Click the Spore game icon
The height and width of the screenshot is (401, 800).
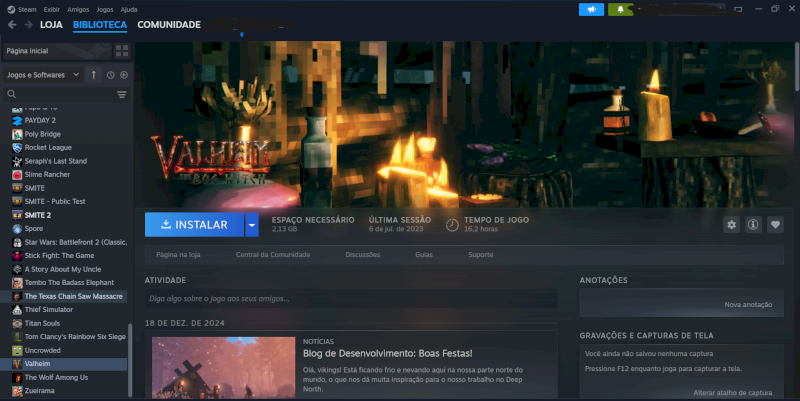pyautogui.click(x=17, y=229)
